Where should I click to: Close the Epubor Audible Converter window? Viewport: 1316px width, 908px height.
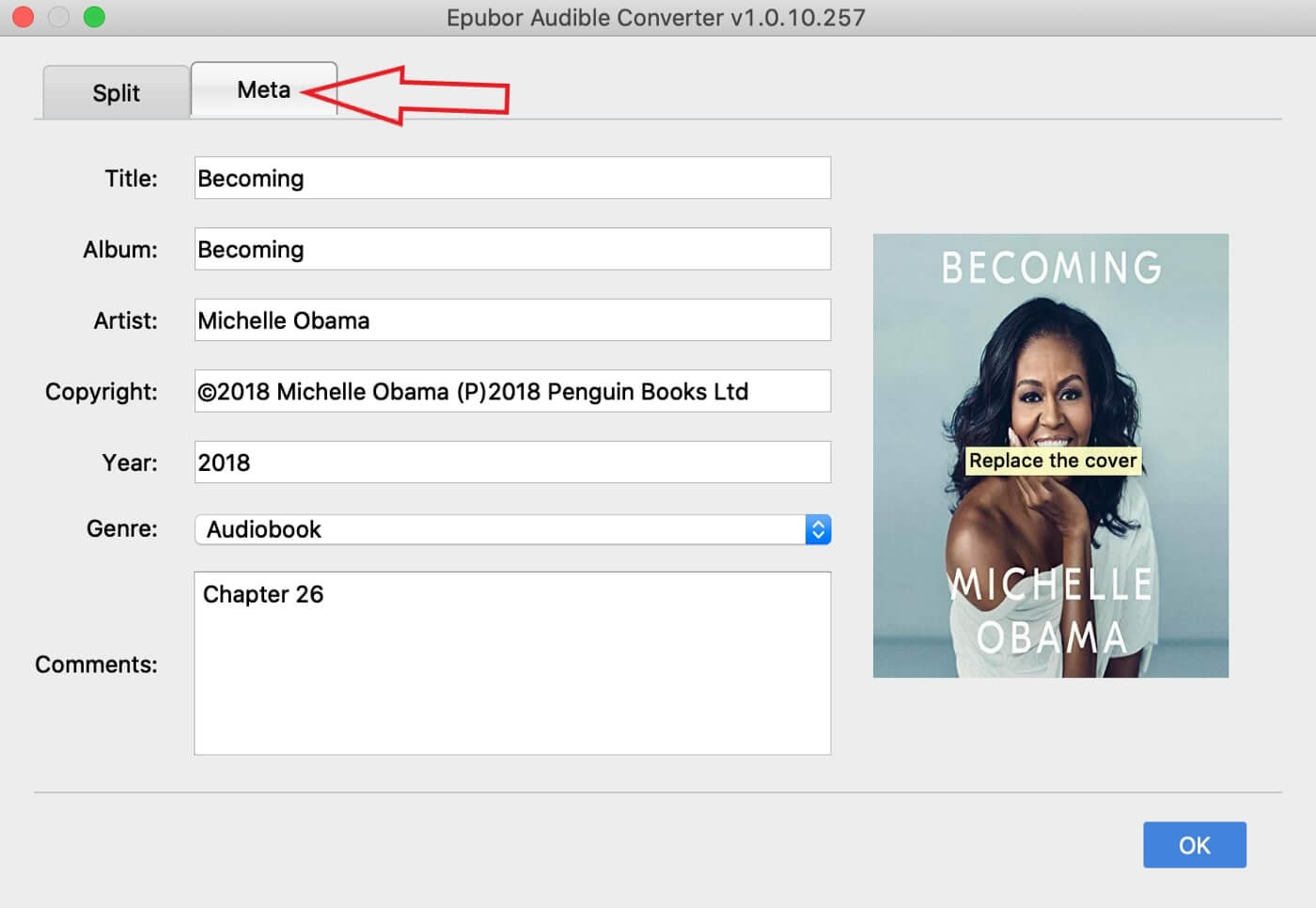23,17
